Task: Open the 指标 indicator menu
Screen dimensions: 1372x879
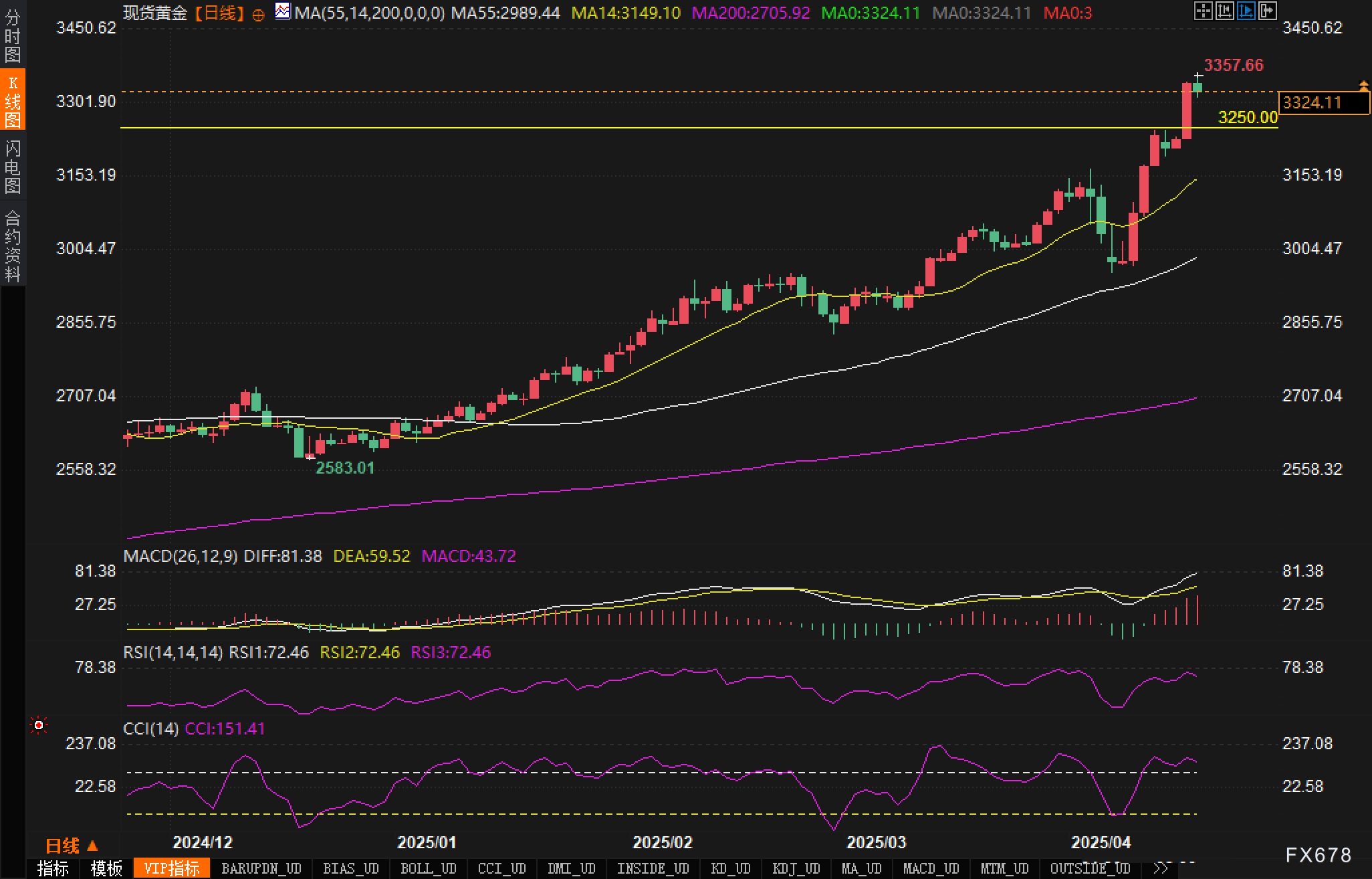Action: point(53,868)
